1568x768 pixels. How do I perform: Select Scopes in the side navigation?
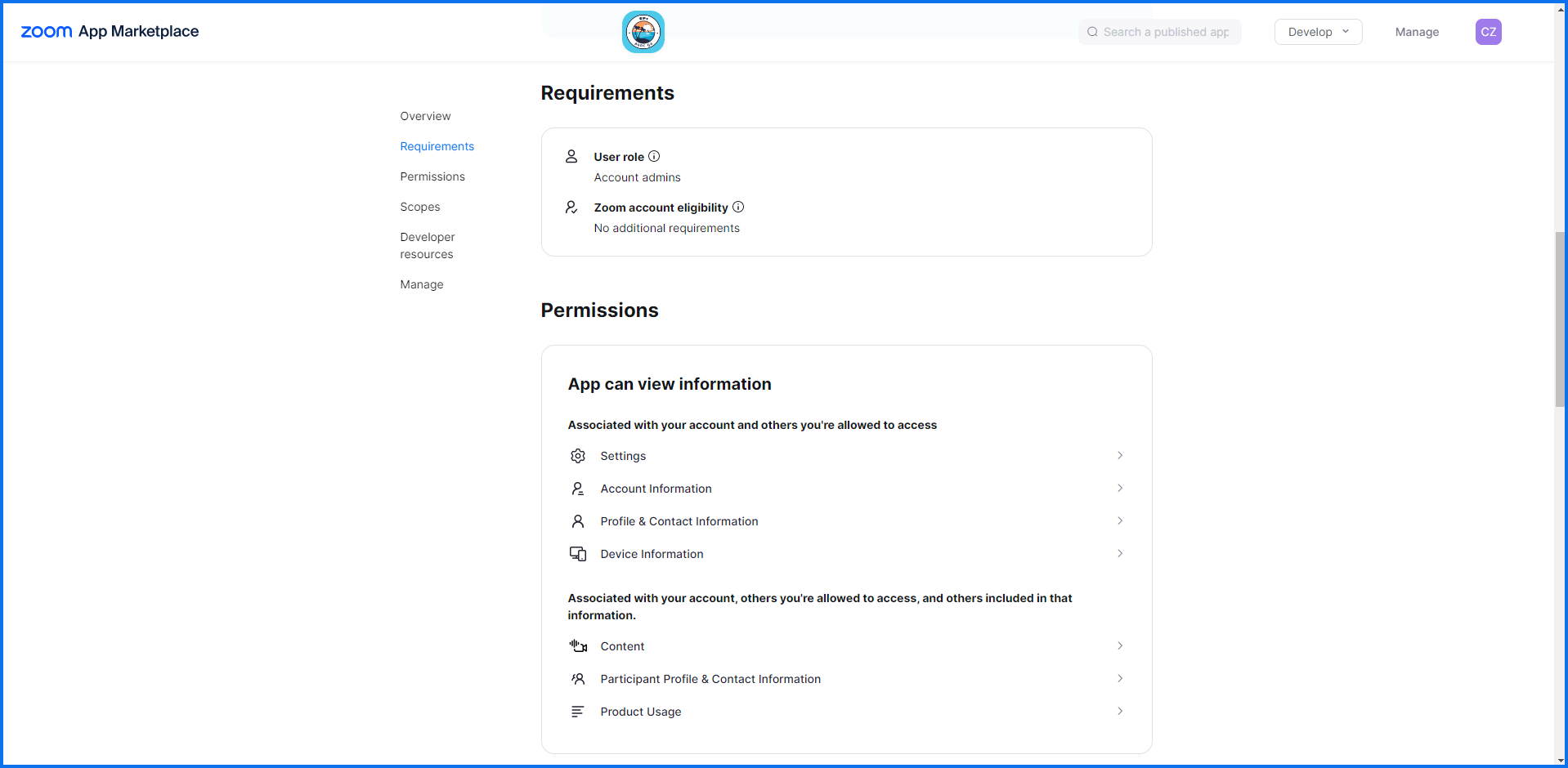coord(420,207)
